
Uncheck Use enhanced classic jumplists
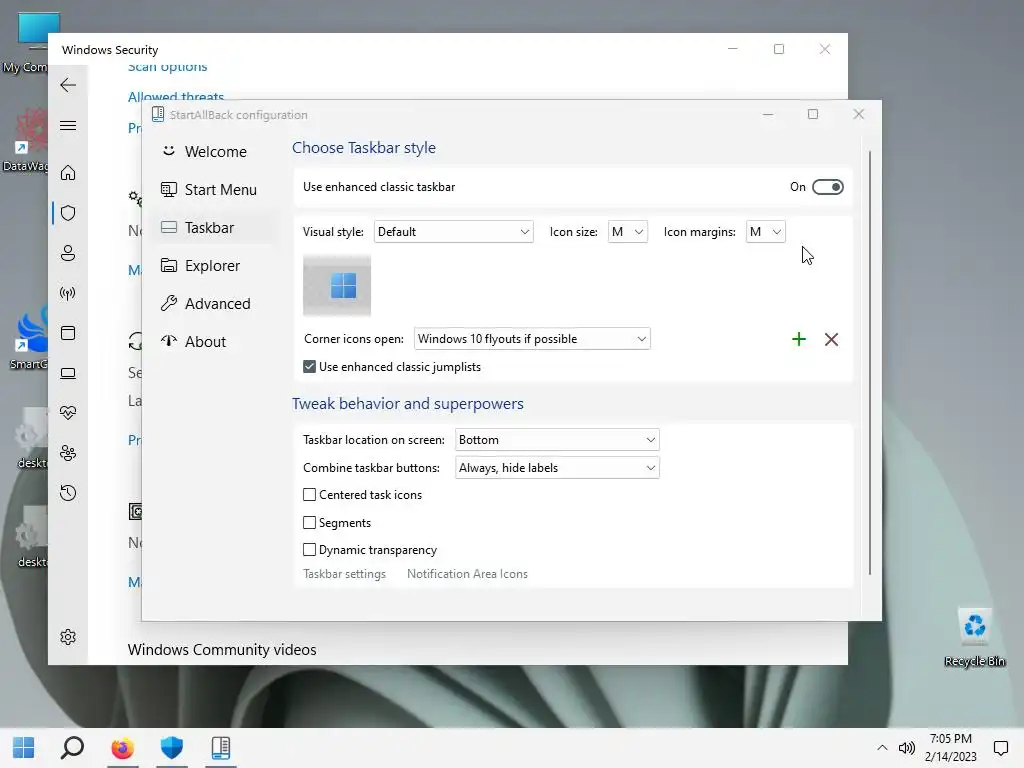(x=310, y=367)
